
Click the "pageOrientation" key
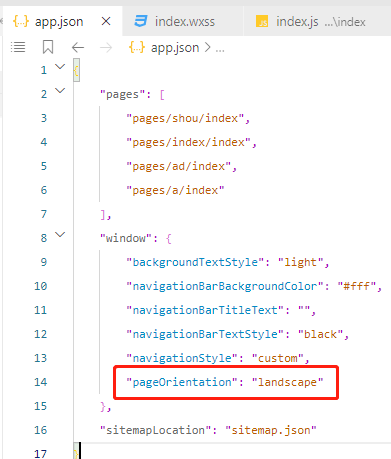pos(182,382)
